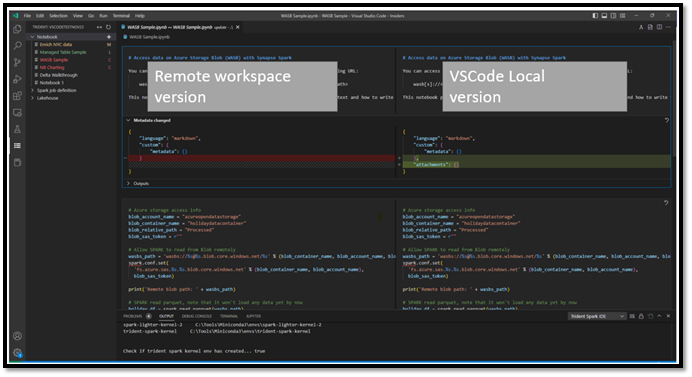This screenshot has width=692, height=377.
Task: Open the Run and Debug view
Action: click(x=17, y=79)
